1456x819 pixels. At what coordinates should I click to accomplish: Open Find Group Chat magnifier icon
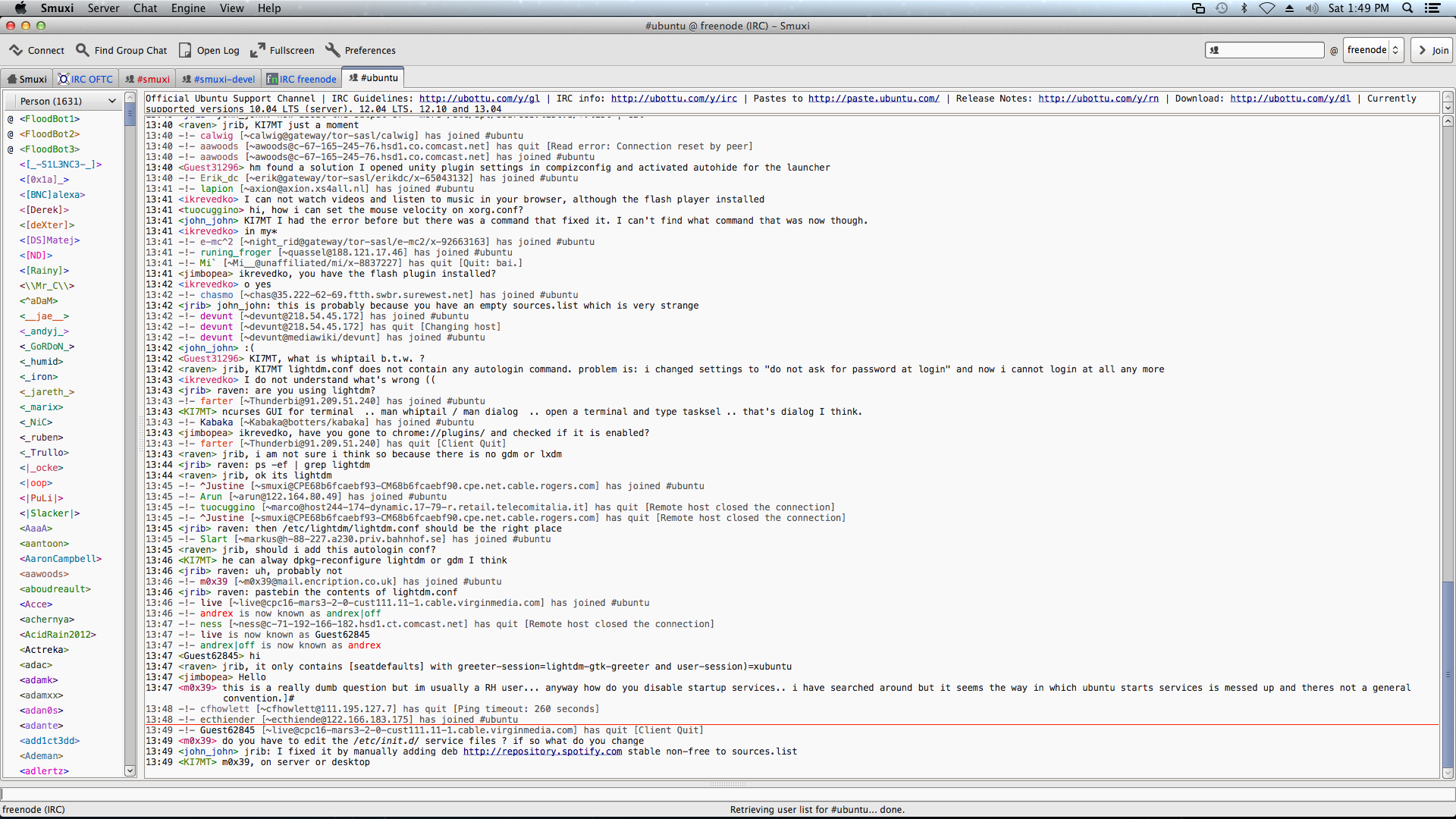(83, 50)
